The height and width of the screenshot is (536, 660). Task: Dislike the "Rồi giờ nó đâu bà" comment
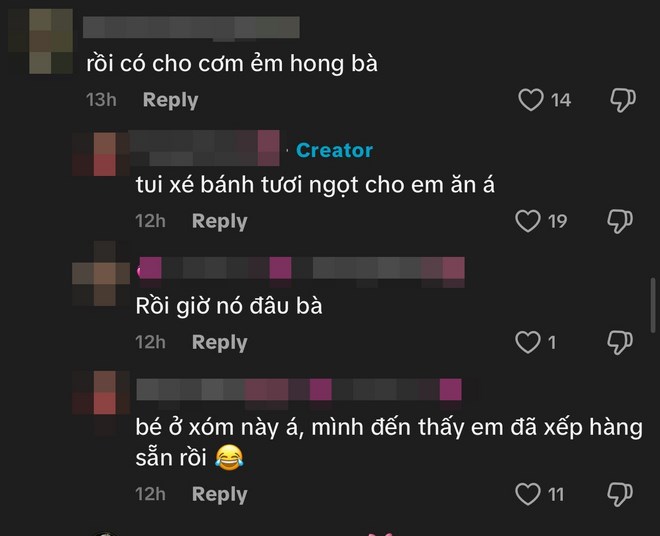click(620, 343)
